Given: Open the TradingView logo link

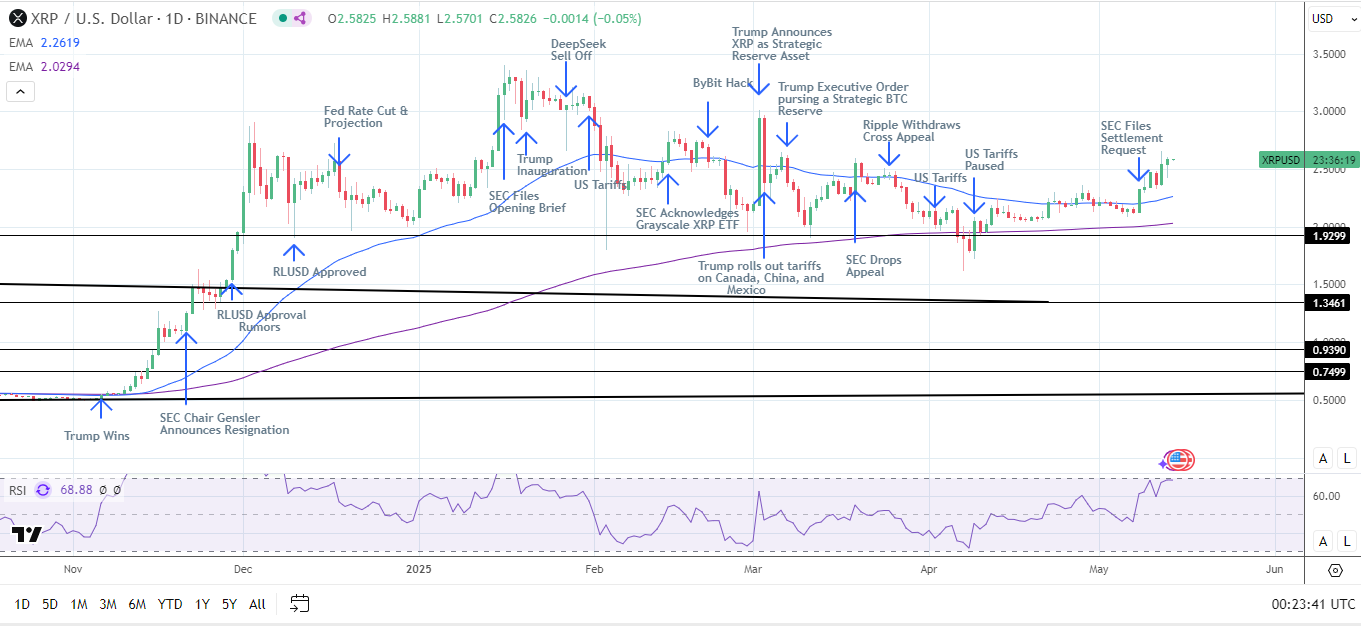Looking at the screenshot, I should pos(27,535).
